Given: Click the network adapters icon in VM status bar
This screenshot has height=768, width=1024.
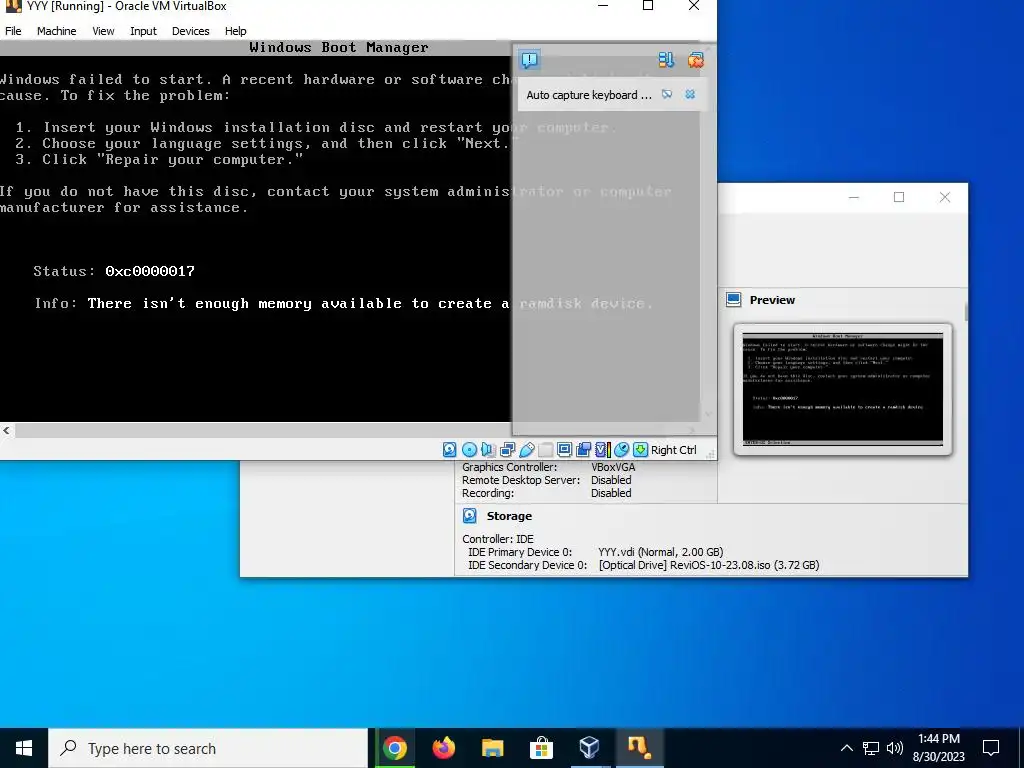Looking at the screenshot, I should click(507, 449).
